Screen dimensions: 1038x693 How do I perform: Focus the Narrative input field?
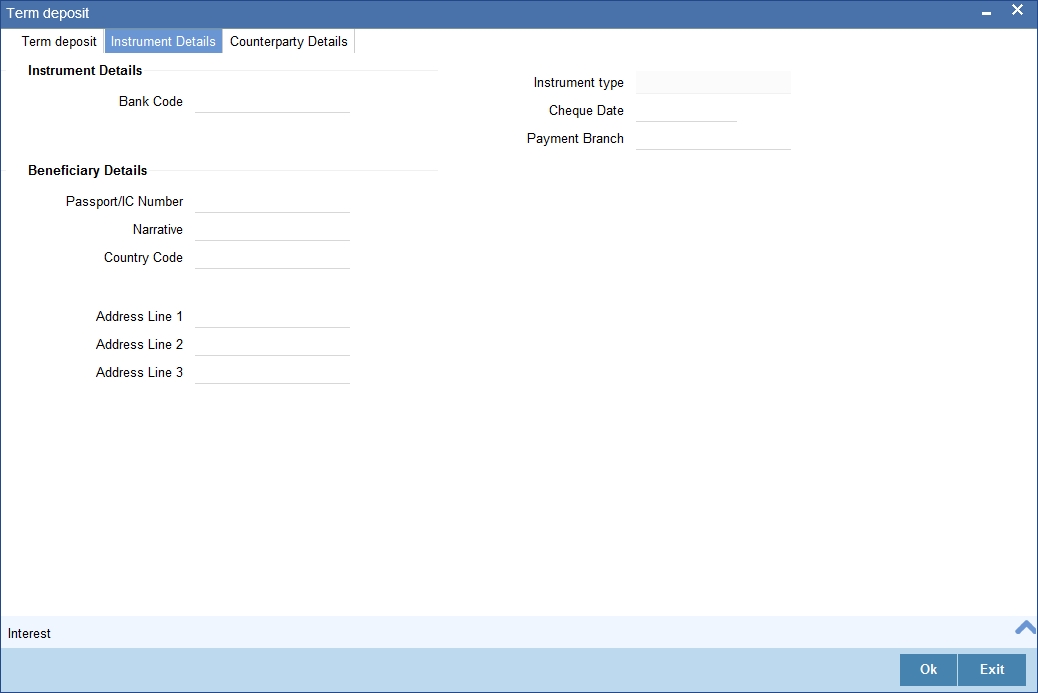(x=272, y=229)
